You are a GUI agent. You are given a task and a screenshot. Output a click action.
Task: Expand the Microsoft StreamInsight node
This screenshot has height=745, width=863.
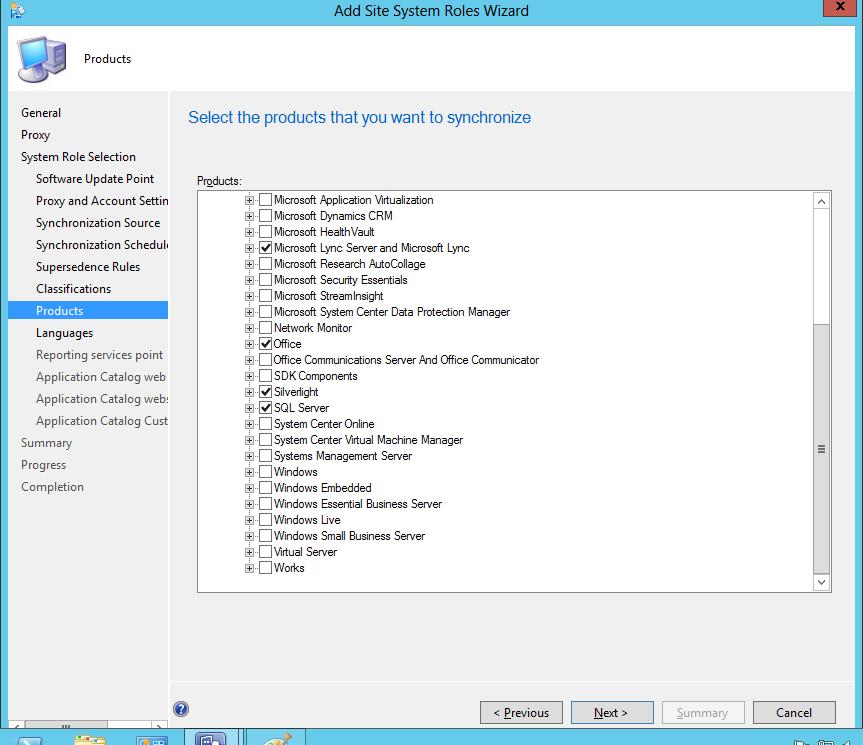(x=249, y=296)
